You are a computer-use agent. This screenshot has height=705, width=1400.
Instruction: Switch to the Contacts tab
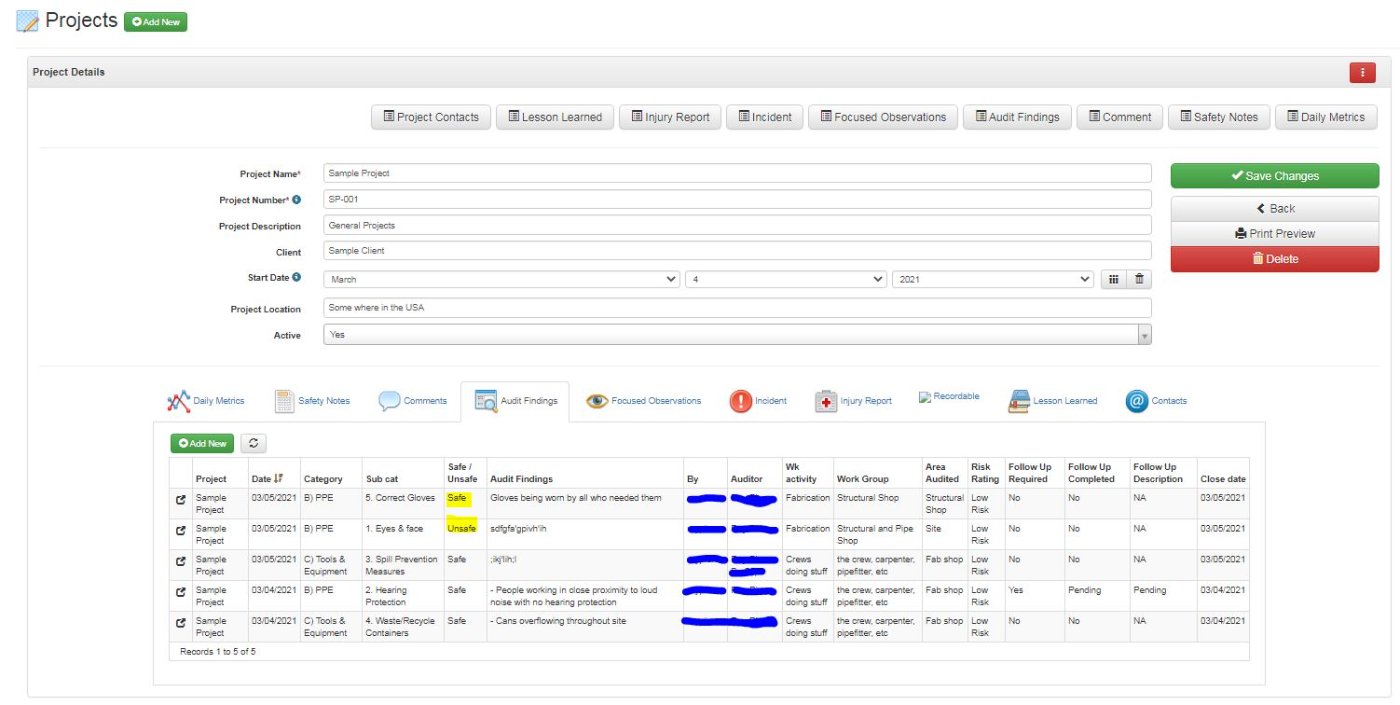pos(1156,401)
